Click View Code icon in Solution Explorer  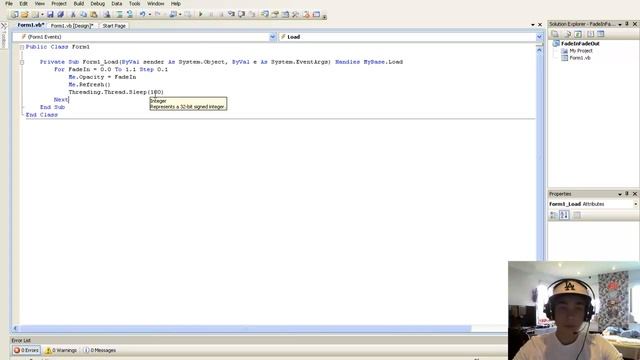click(591, 34)
